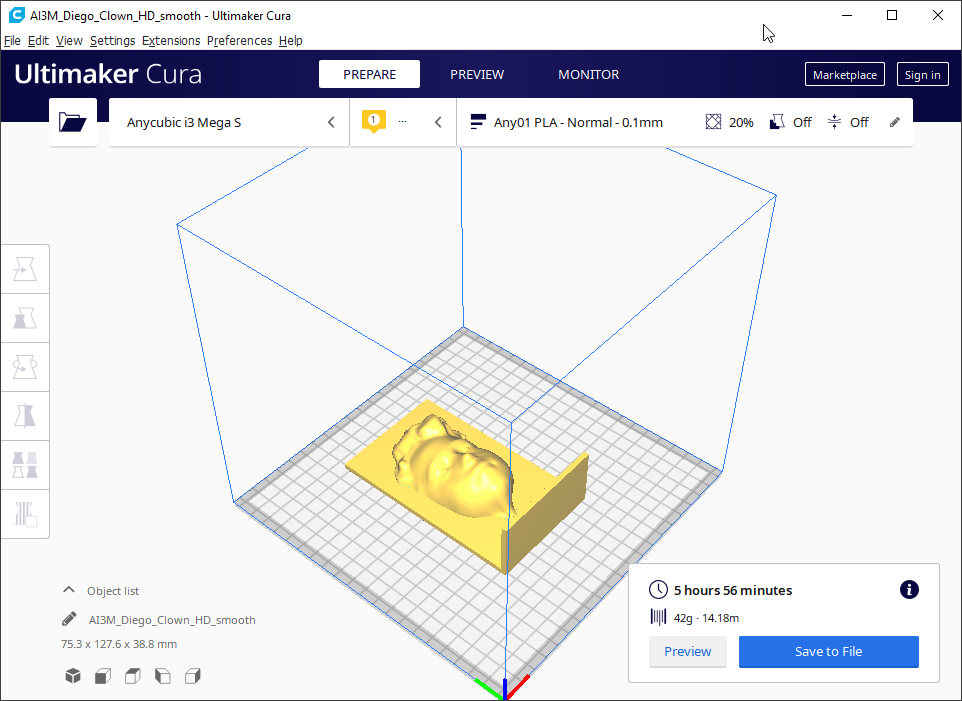Image resolution: width=962 pixels, height=701 pixels.
Task: Click the Save to File button
Action: [x=828, y=652]
